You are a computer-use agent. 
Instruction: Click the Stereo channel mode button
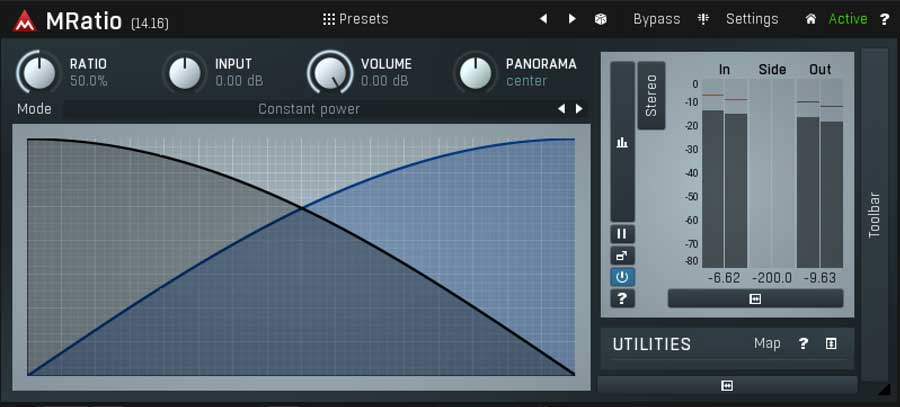tap(651, 95)
